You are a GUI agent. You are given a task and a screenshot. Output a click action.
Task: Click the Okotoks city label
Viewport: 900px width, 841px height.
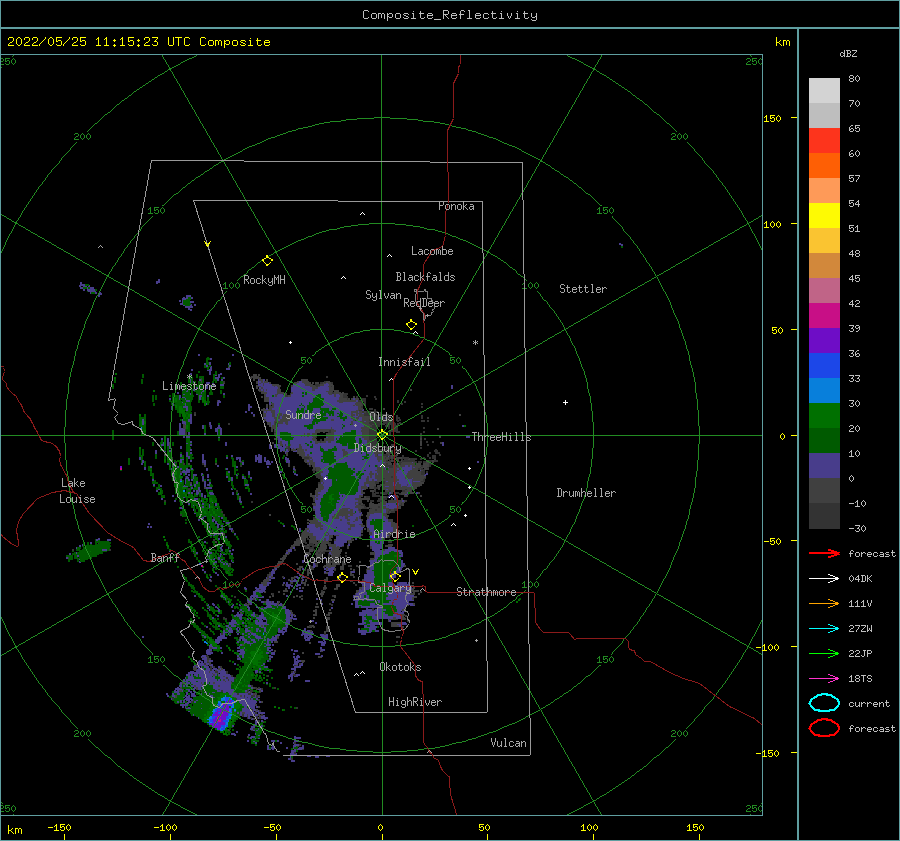click(x=400, y=667)
